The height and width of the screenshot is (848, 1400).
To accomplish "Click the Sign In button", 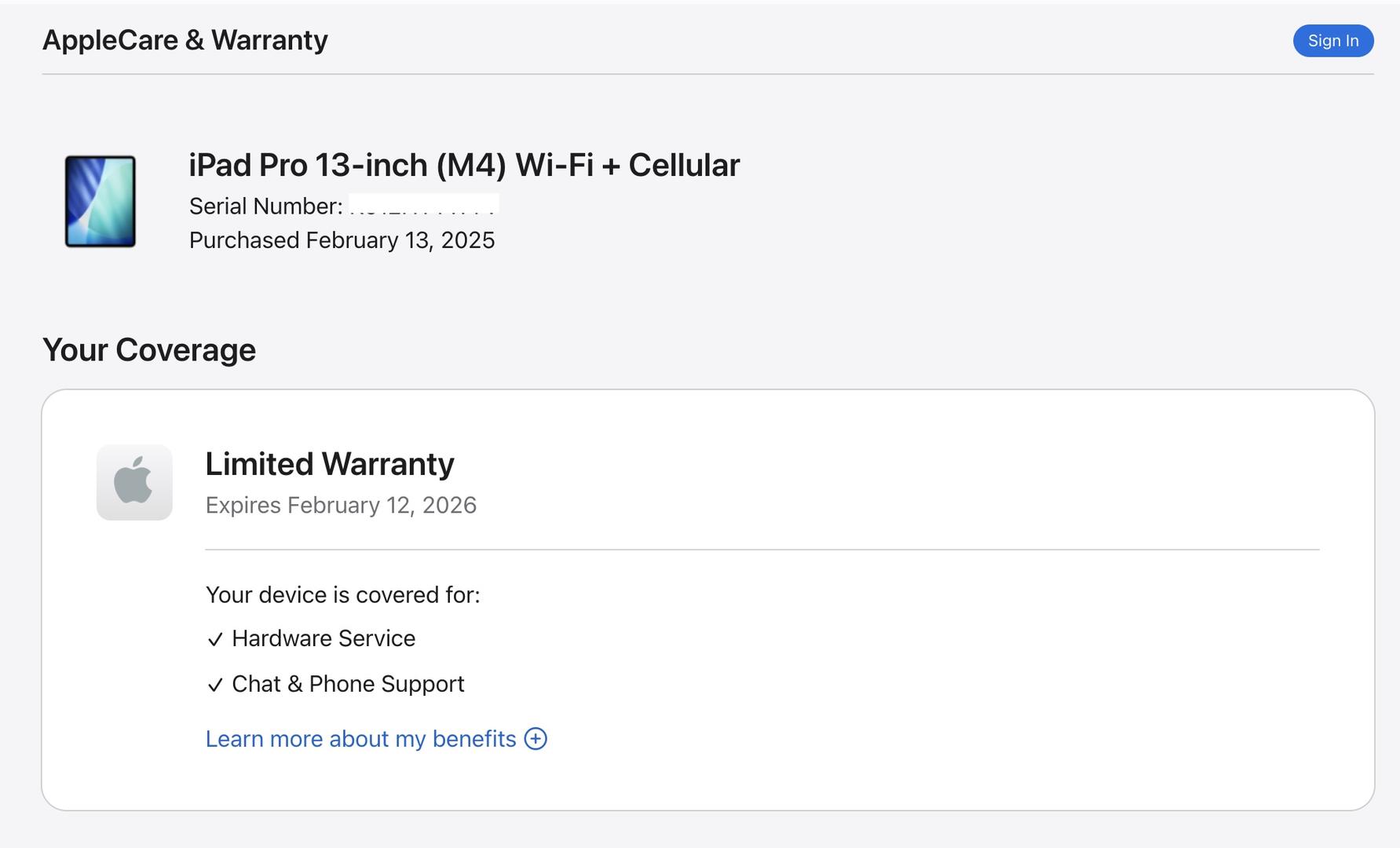I will [1332, 41].
